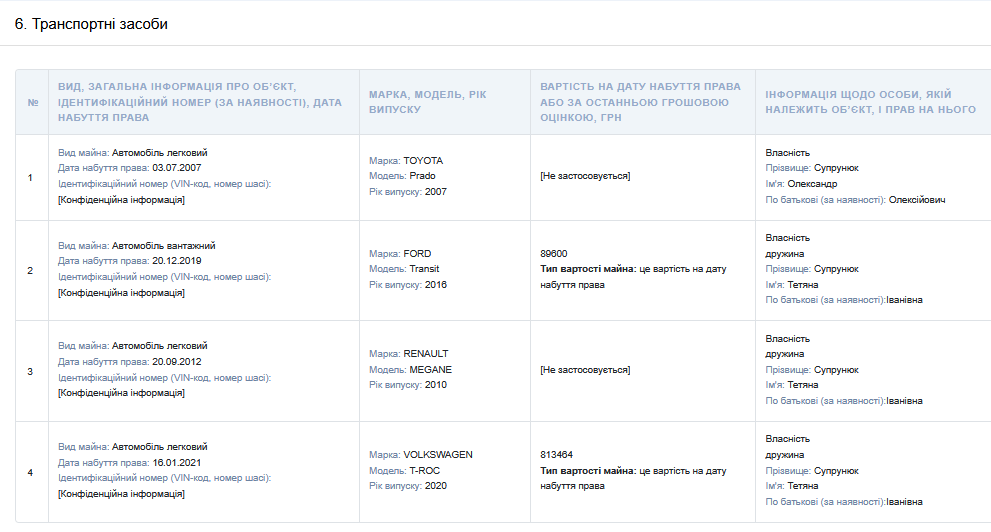Click the acquisition date 20.12.2019
Image resolution: width=991 pixels, height=532 pixels.
click(x=176, y=261)
